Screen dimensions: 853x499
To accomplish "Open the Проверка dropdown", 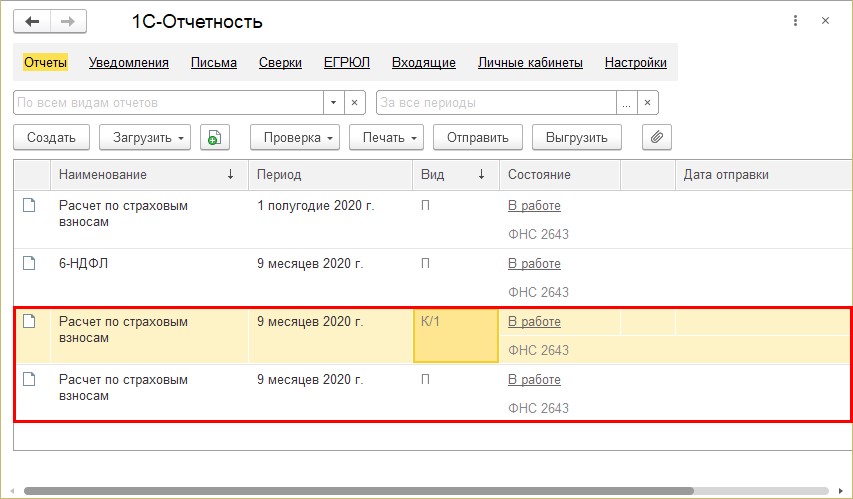I will pyautogui.click(x=295, y=137).
